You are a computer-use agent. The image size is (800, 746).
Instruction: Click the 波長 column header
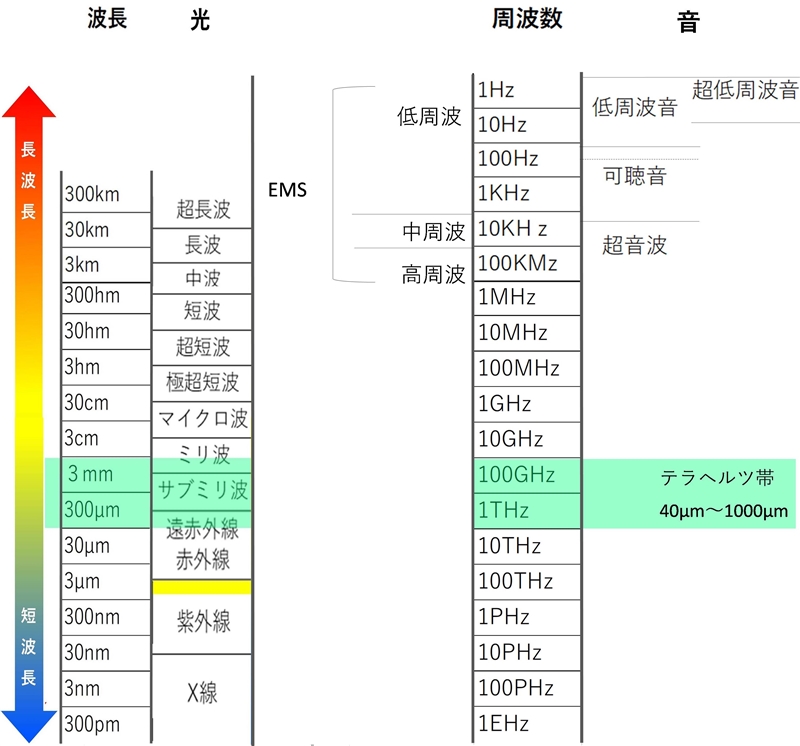coord(107,20)
